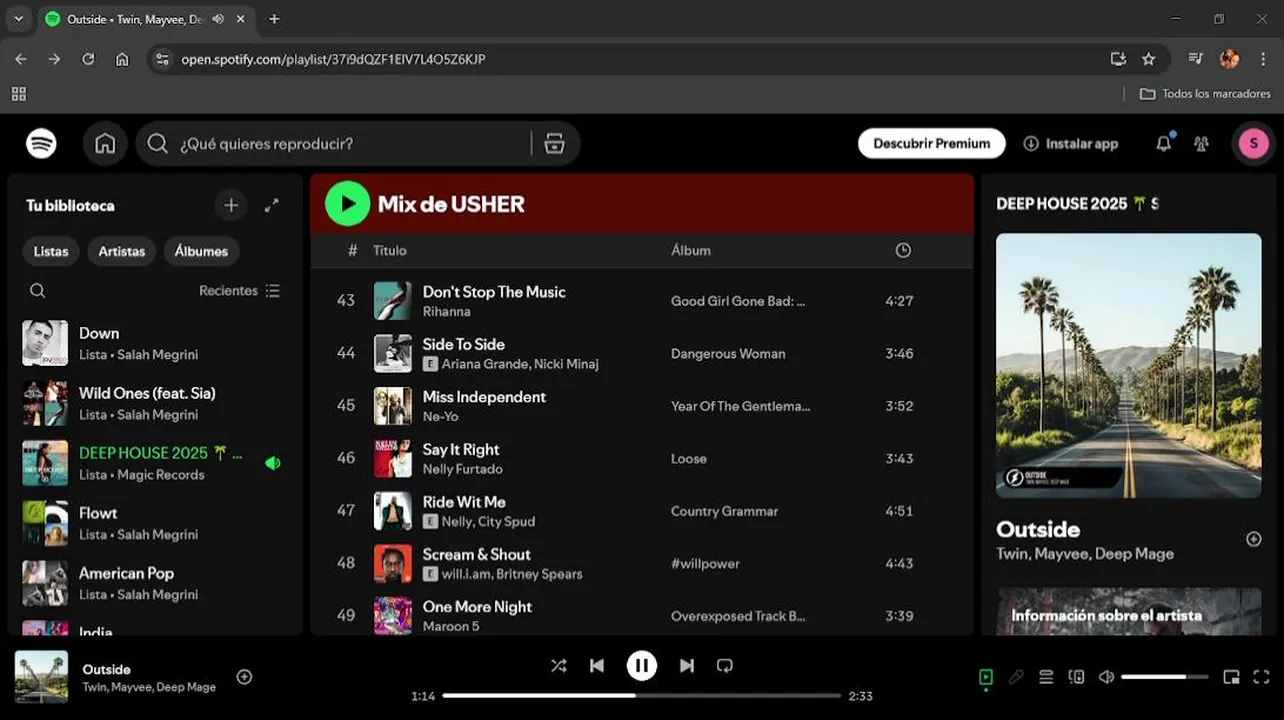The image size is (1284, 720).
Task: Open the notifications bell
Action: point(1163,144)
